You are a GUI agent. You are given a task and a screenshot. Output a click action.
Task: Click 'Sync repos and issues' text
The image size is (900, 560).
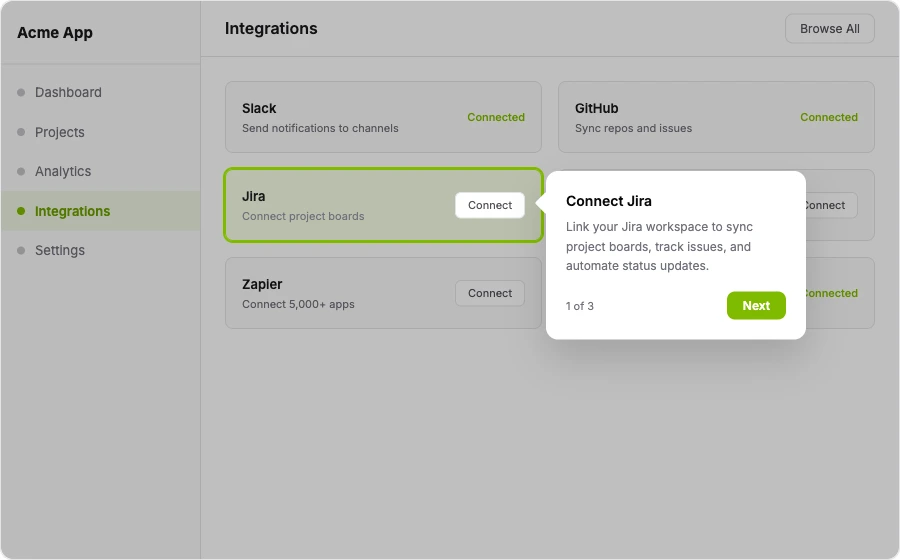coord(633,128)
